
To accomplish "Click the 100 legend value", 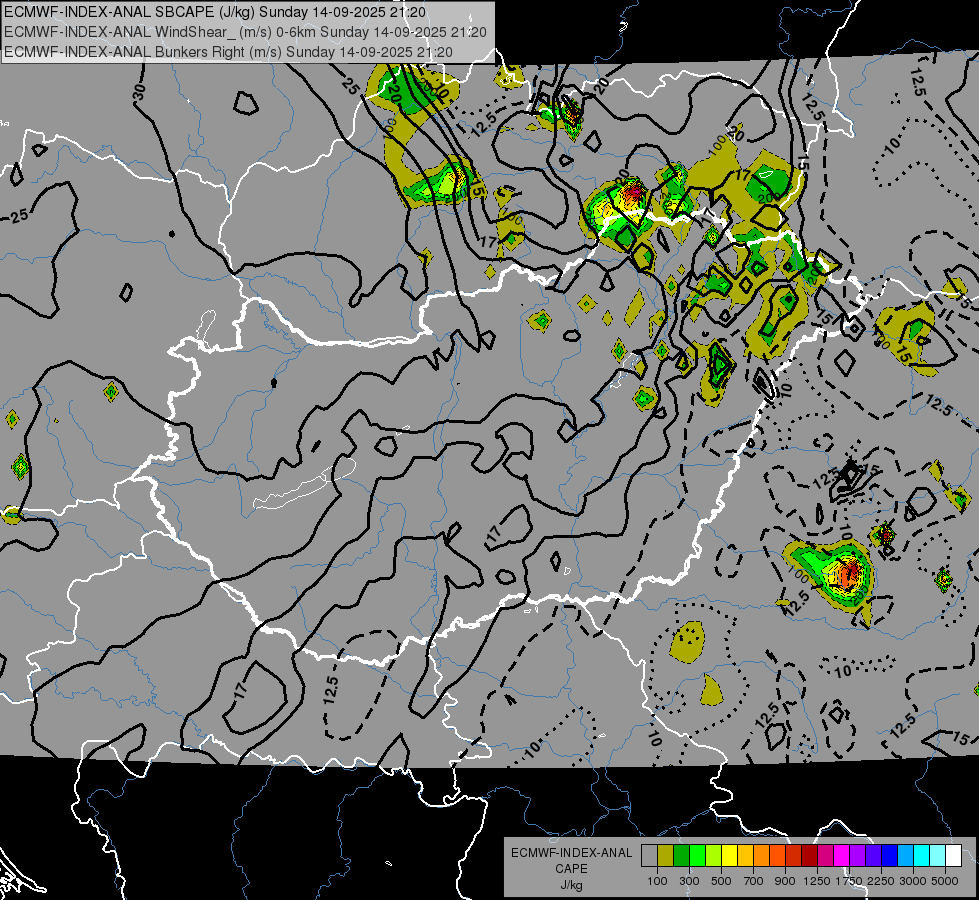I will (657, 881).
